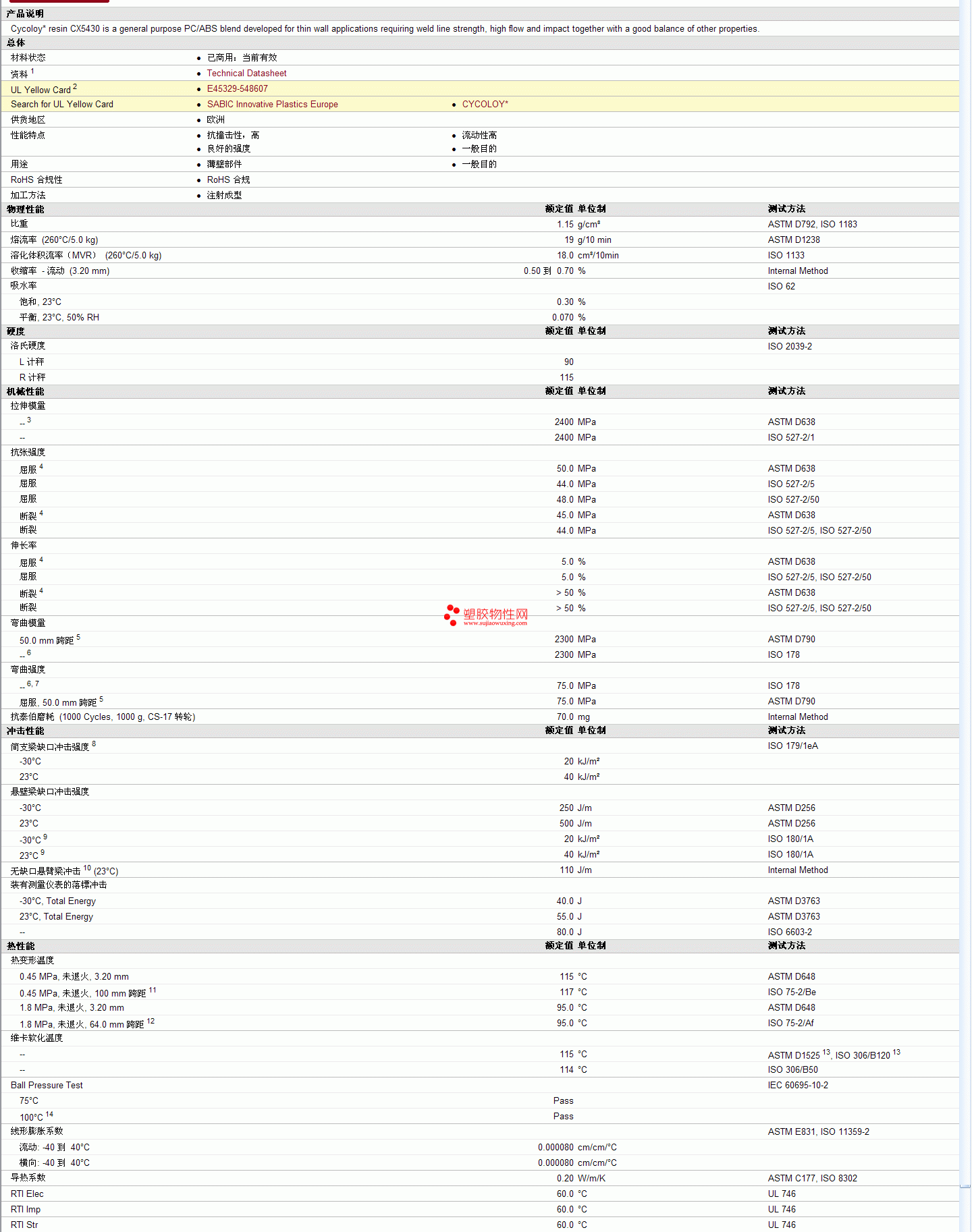Select the Ball Pressure Test label
This screenshot has width=972, height=1232.
(x=47, y=1085)
